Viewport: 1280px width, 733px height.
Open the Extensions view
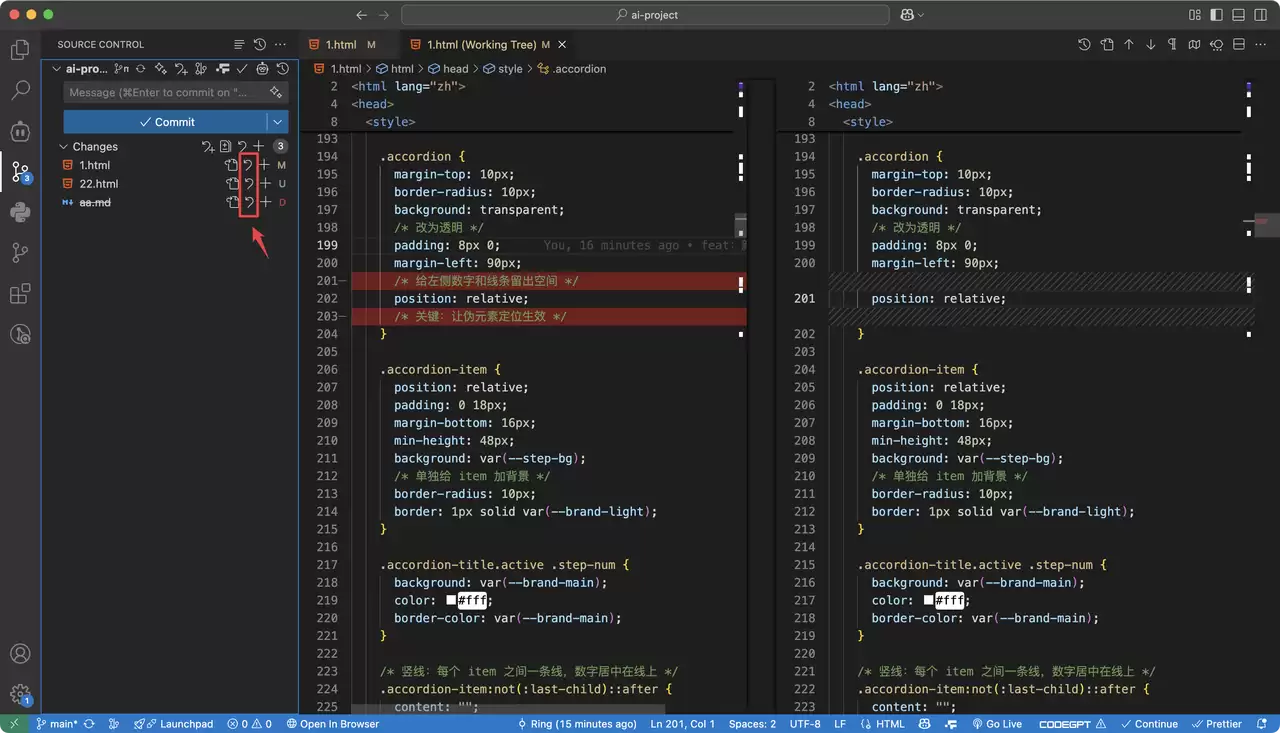pos(20,294)
